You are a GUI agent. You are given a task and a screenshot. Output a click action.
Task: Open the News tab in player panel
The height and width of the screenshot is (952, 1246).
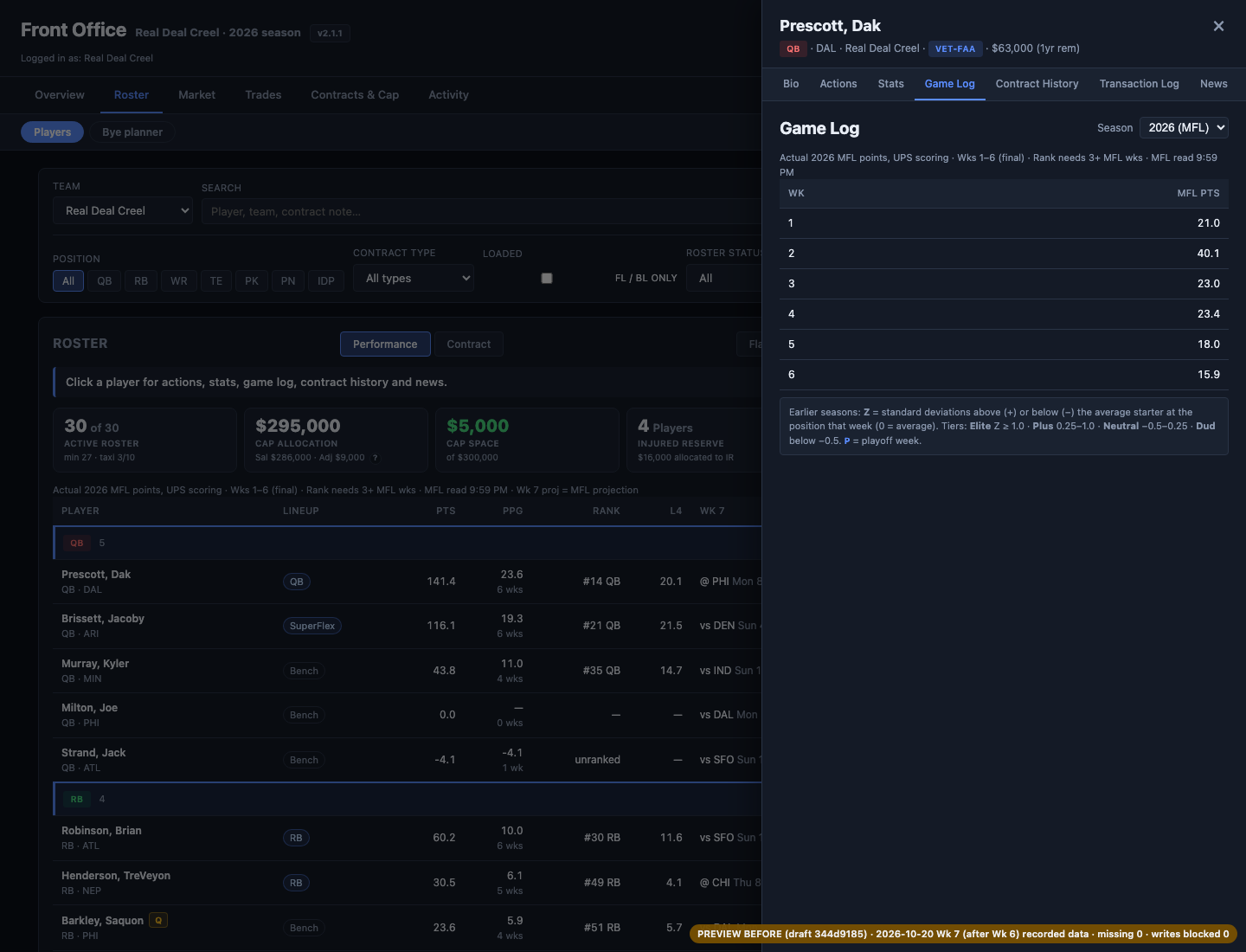(x=1213, y=84)
